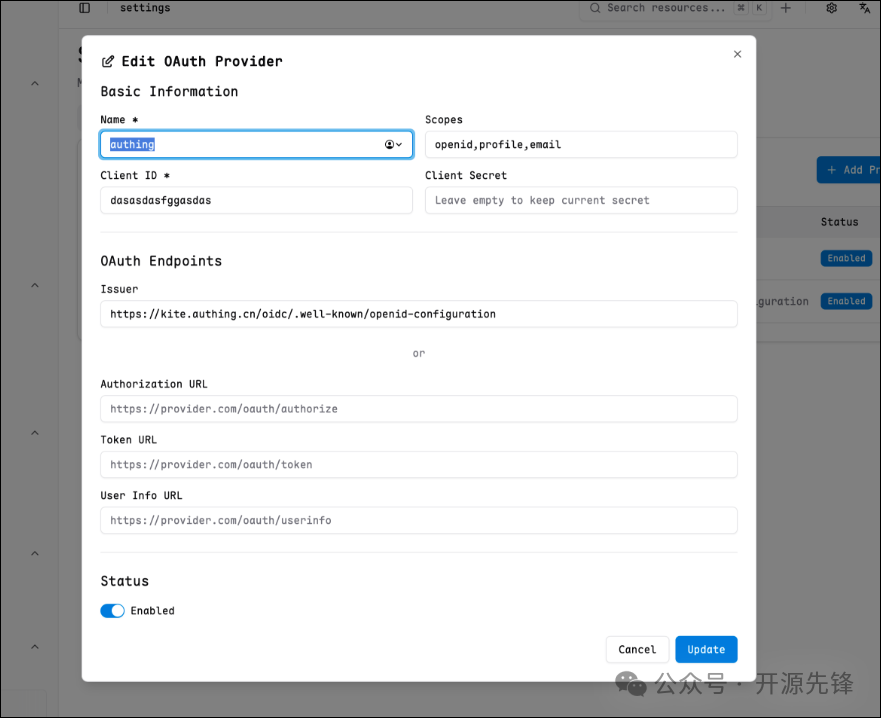This screenshot has width=881, height=718.
Task: Focus the Authorization URL input
Action: point(418,409)
